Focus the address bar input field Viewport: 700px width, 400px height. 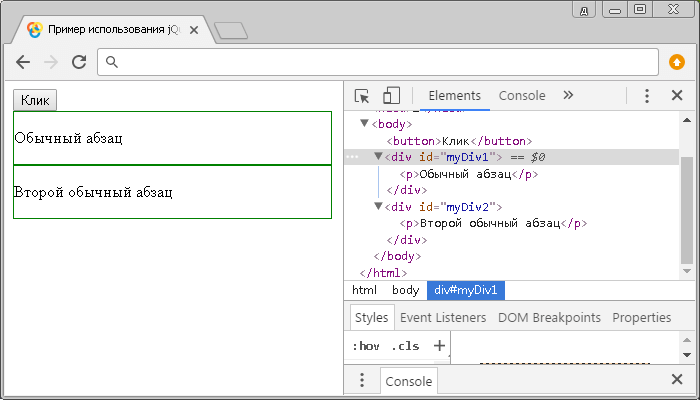click(x=378, y=62)
